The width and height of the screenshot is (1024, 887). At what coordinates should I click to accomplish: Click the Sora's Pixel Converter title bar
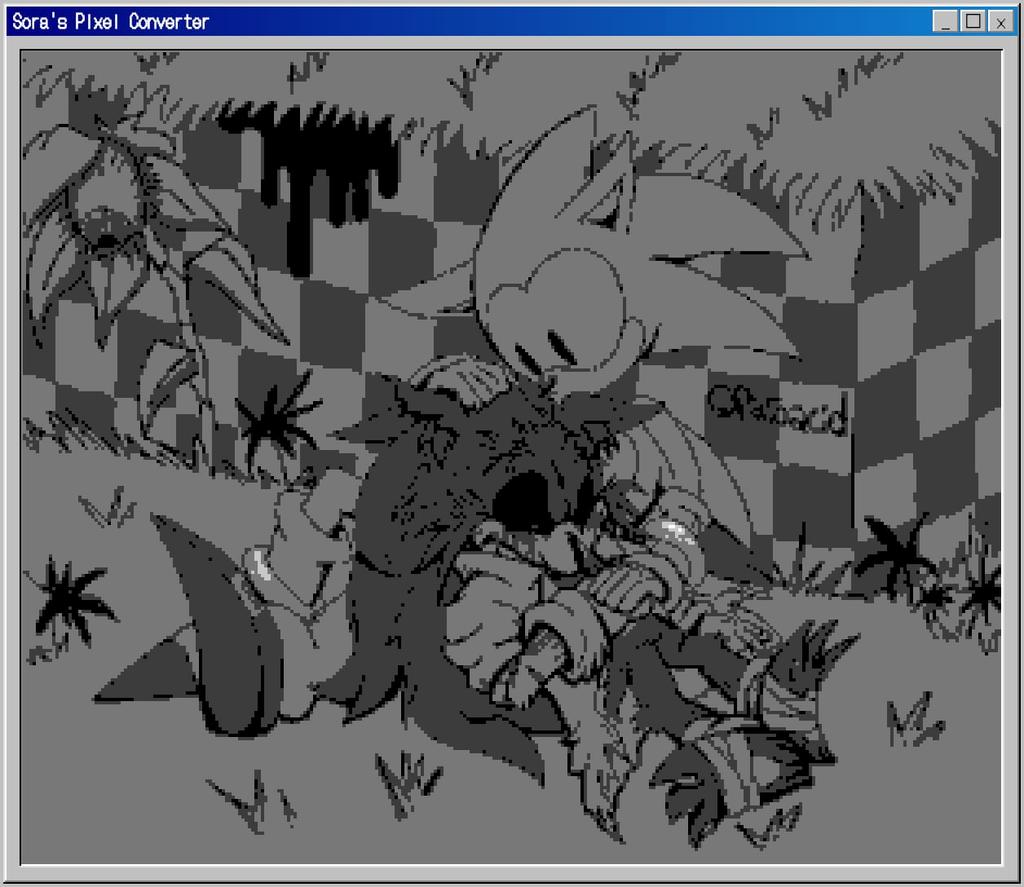pyautogui.click(x=511, y=22)
